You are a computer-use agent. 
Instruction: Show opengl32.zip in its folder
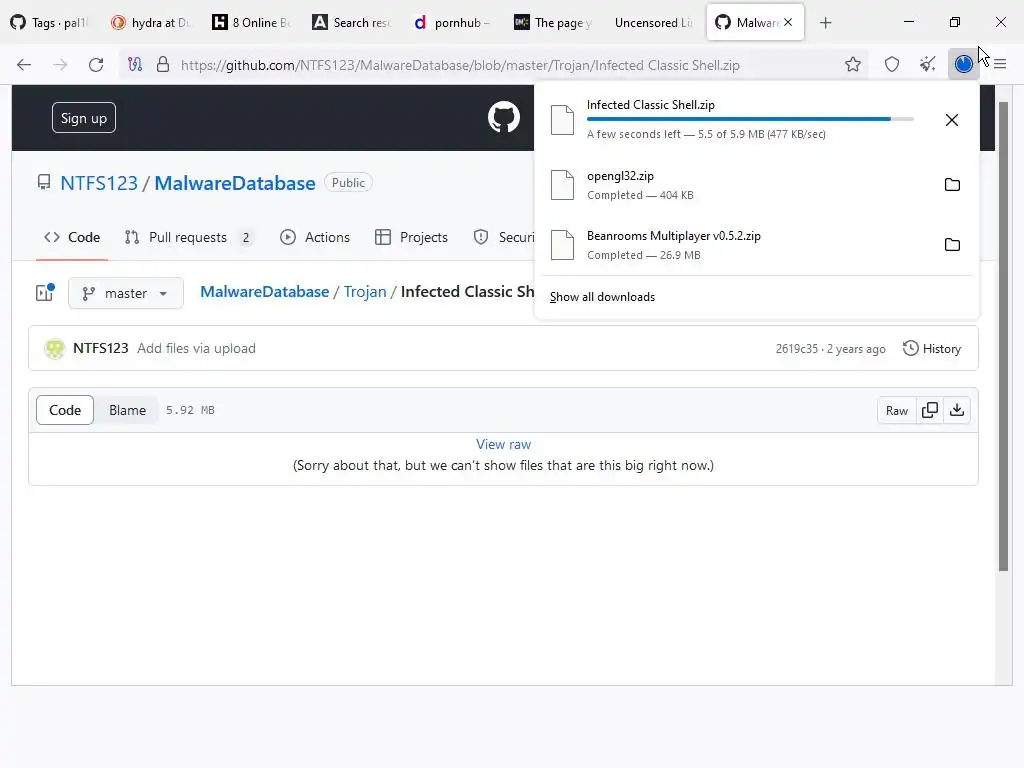tap(952, 185)
